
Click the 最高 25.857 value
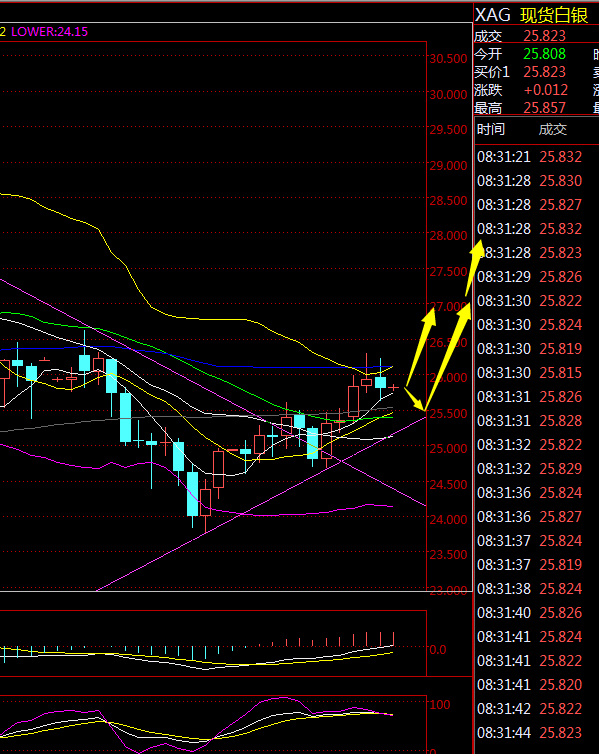544,108
